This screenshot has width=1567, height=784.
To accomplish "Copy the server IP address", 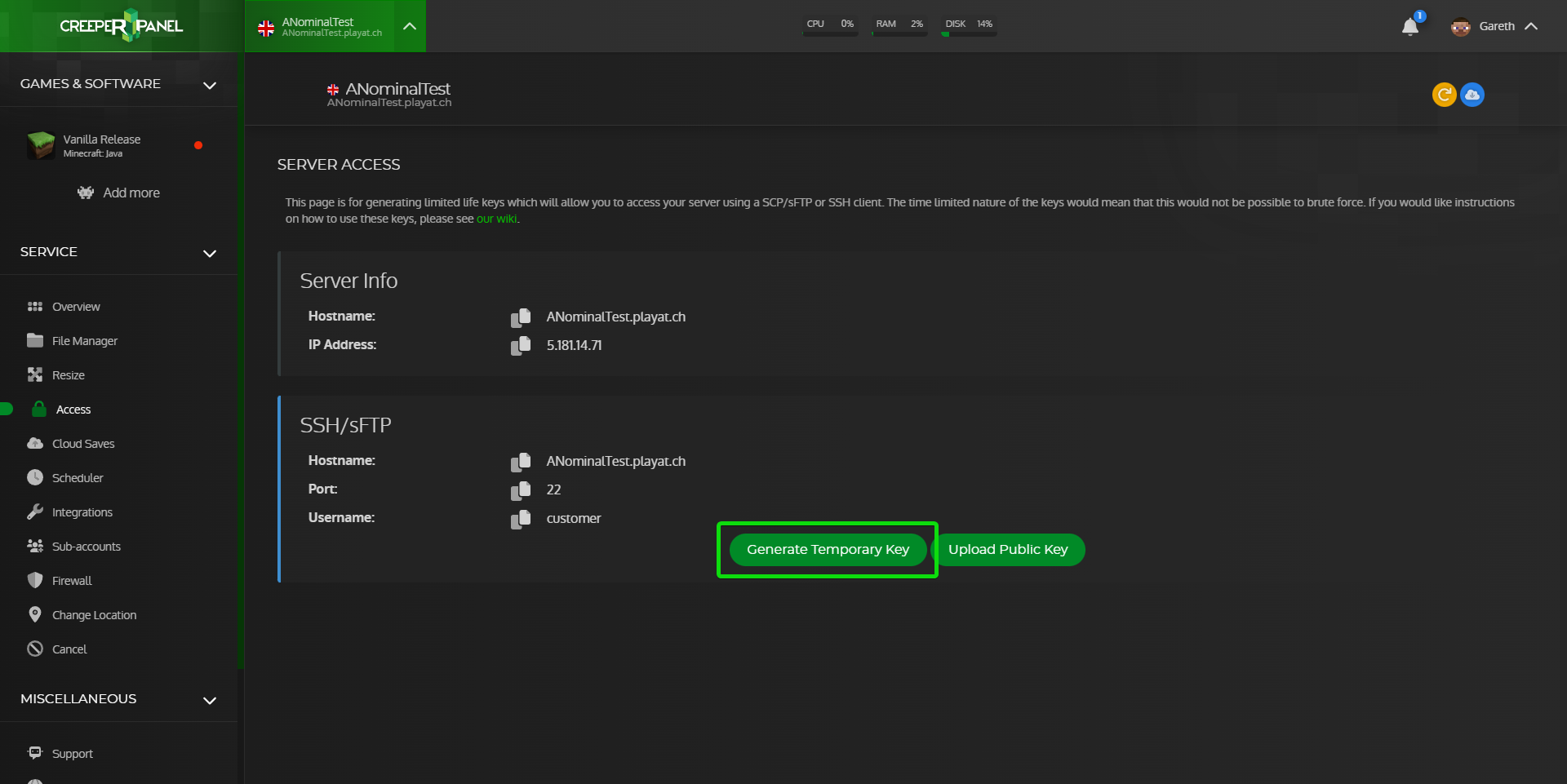I will tap(521, 346).
